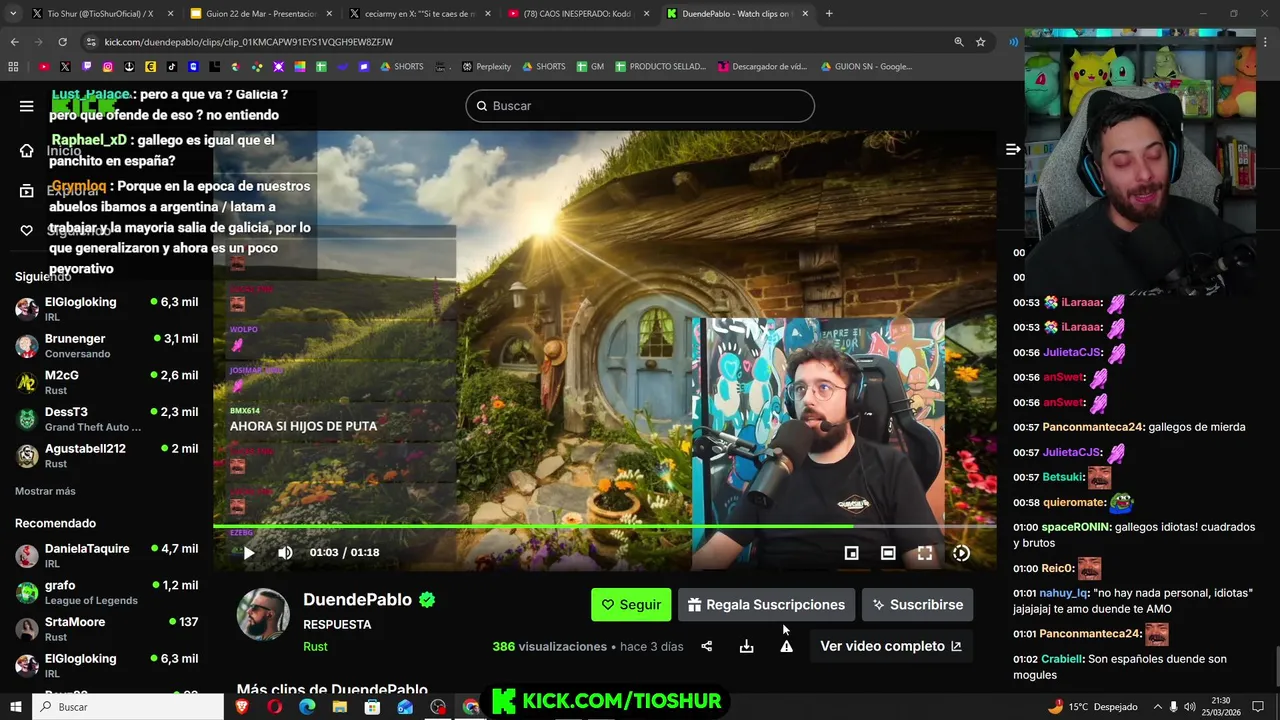
Task: Open the Kick hamburger sidebar menu
Action: [x=27, y=106]
